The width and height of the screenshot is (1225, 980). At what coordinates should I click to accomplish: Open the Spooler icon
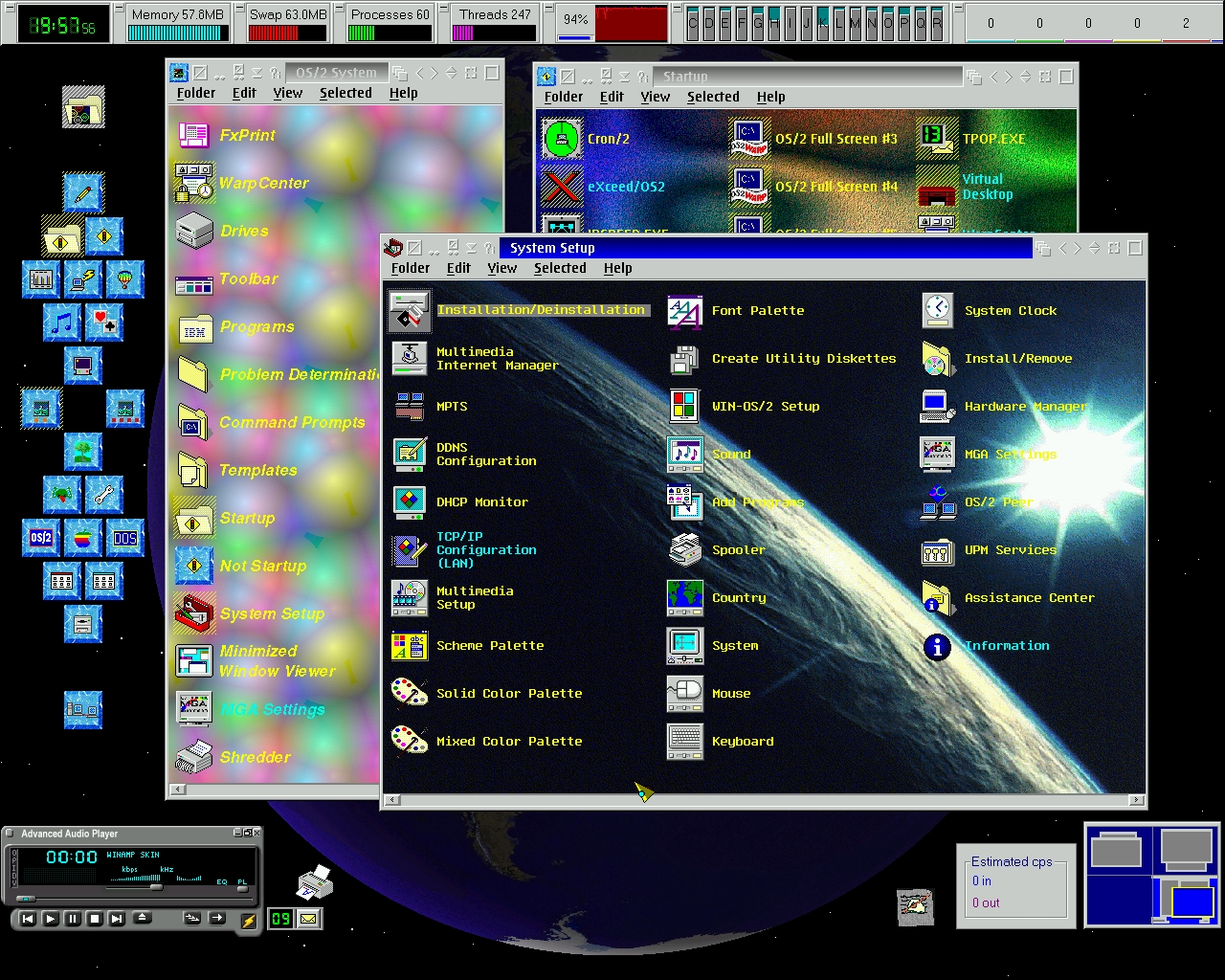[x=685, y=549]
